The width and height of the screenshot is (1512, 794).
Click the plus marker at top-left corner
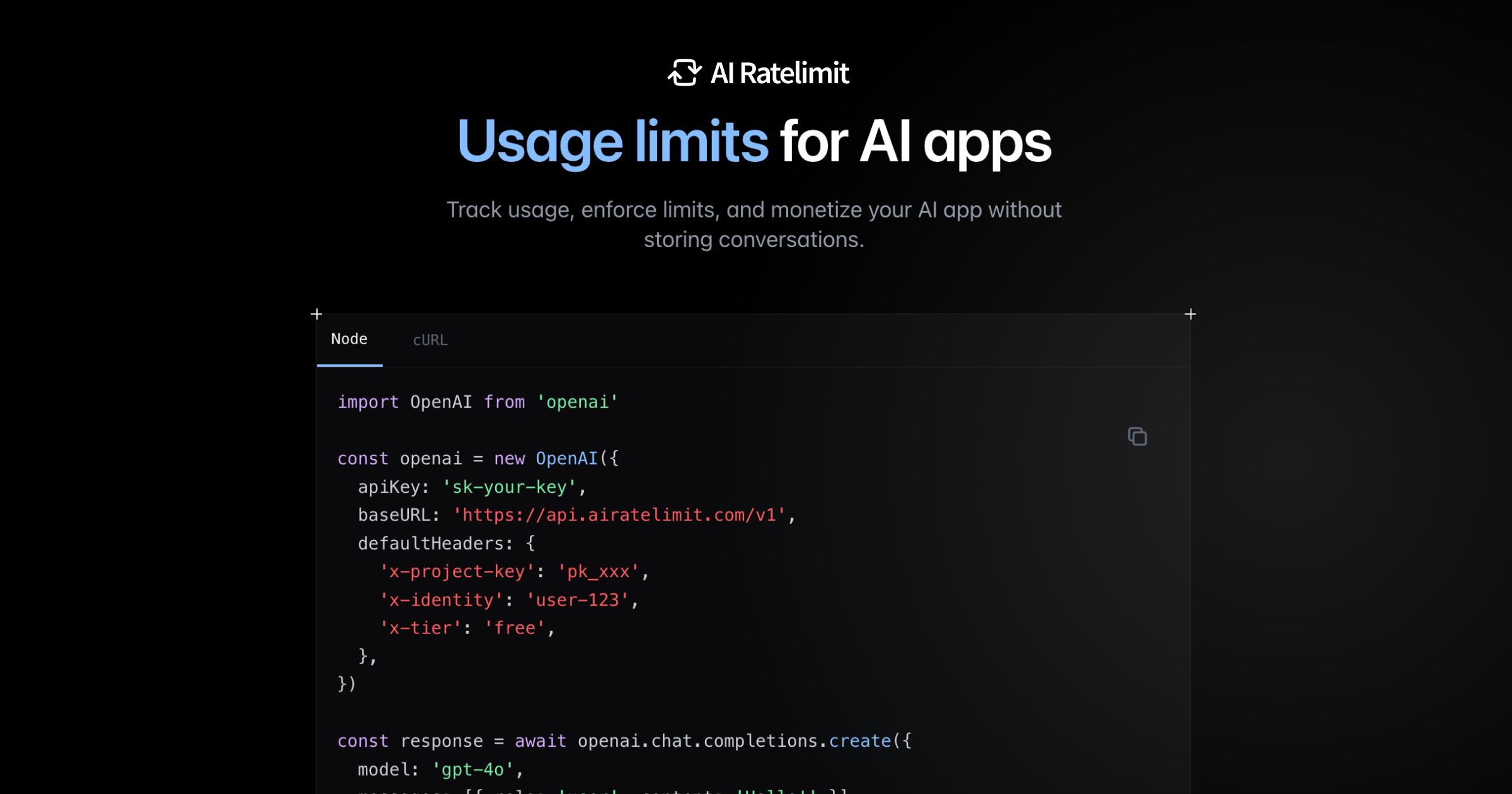pos(317,314)
